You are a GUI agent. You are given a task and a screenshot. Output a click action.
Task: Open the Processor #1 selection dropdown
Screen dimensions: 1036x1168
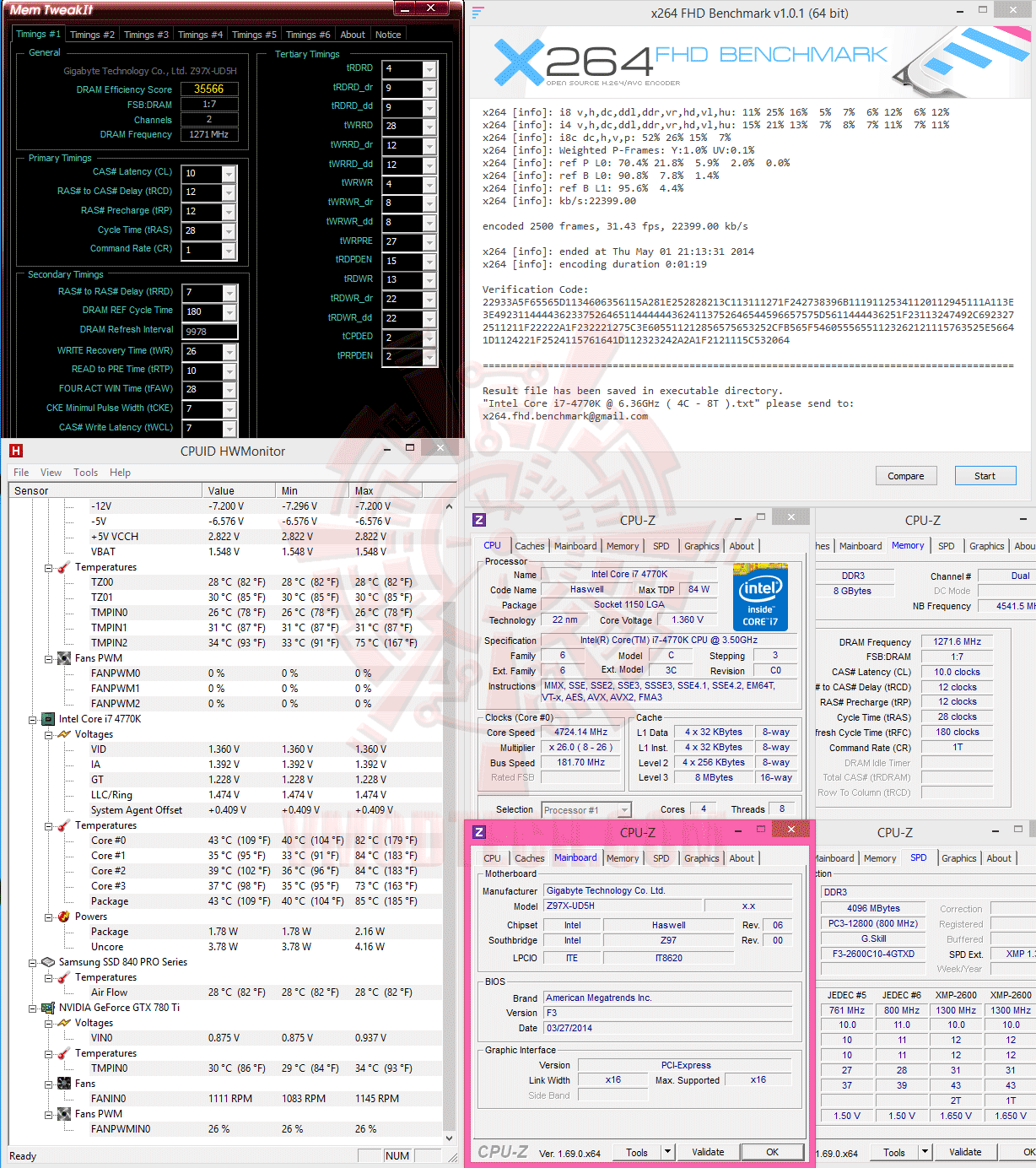624,810
